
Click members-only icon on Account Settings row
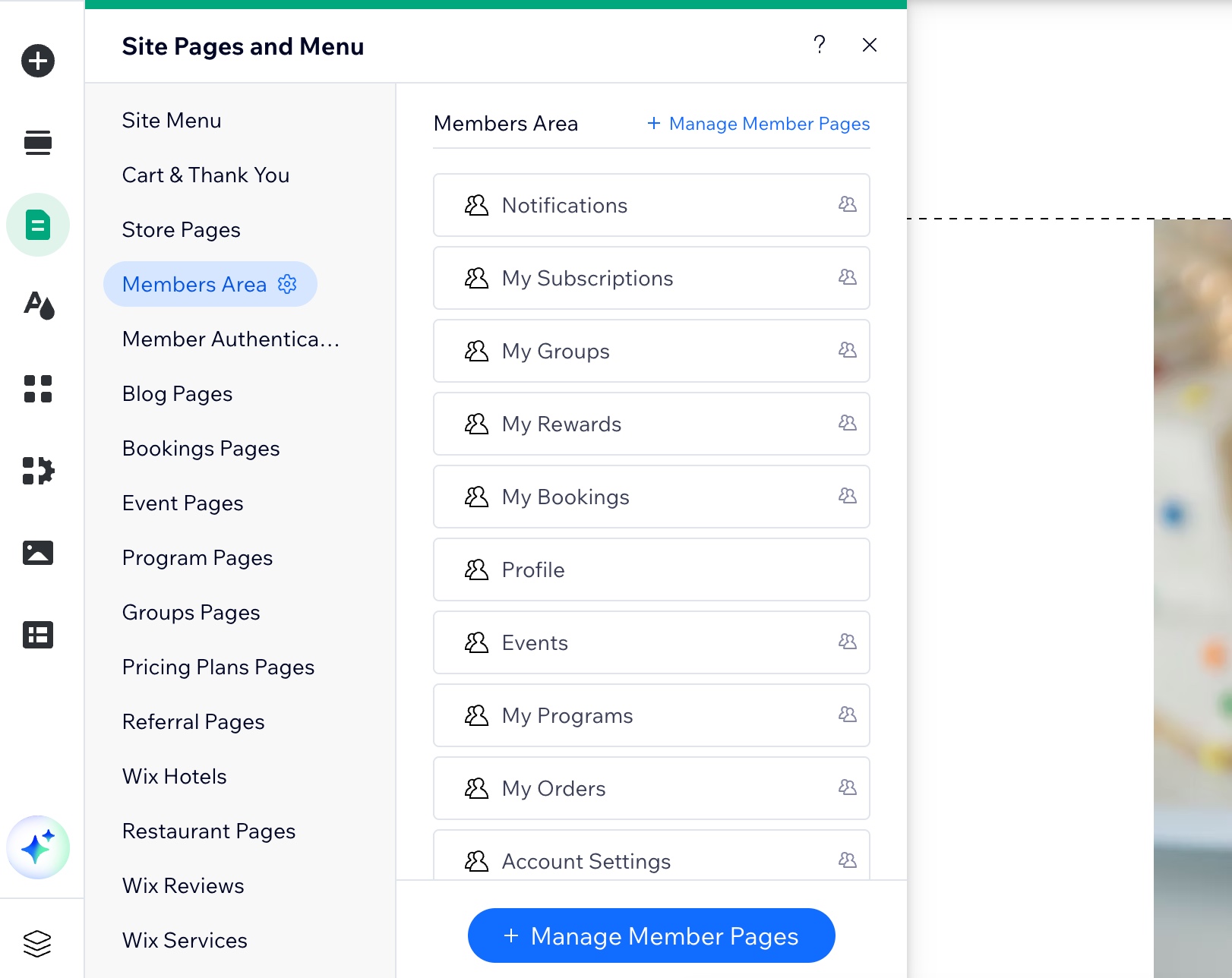(848, 860)
